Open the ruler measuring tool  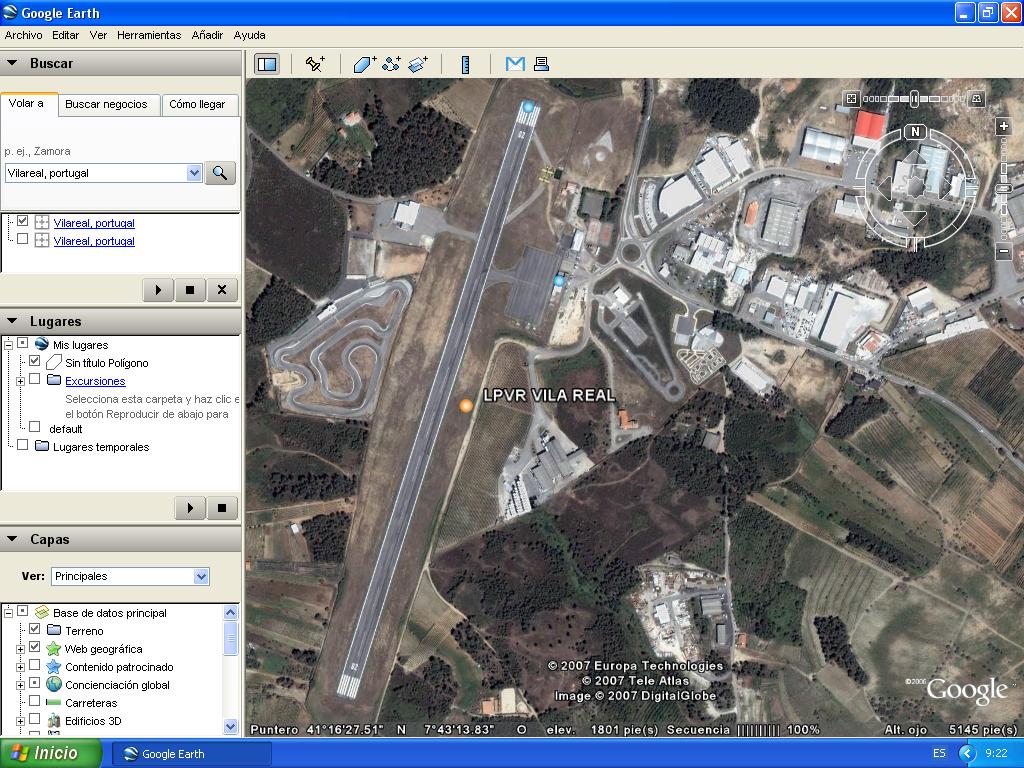tap(465, 64)
